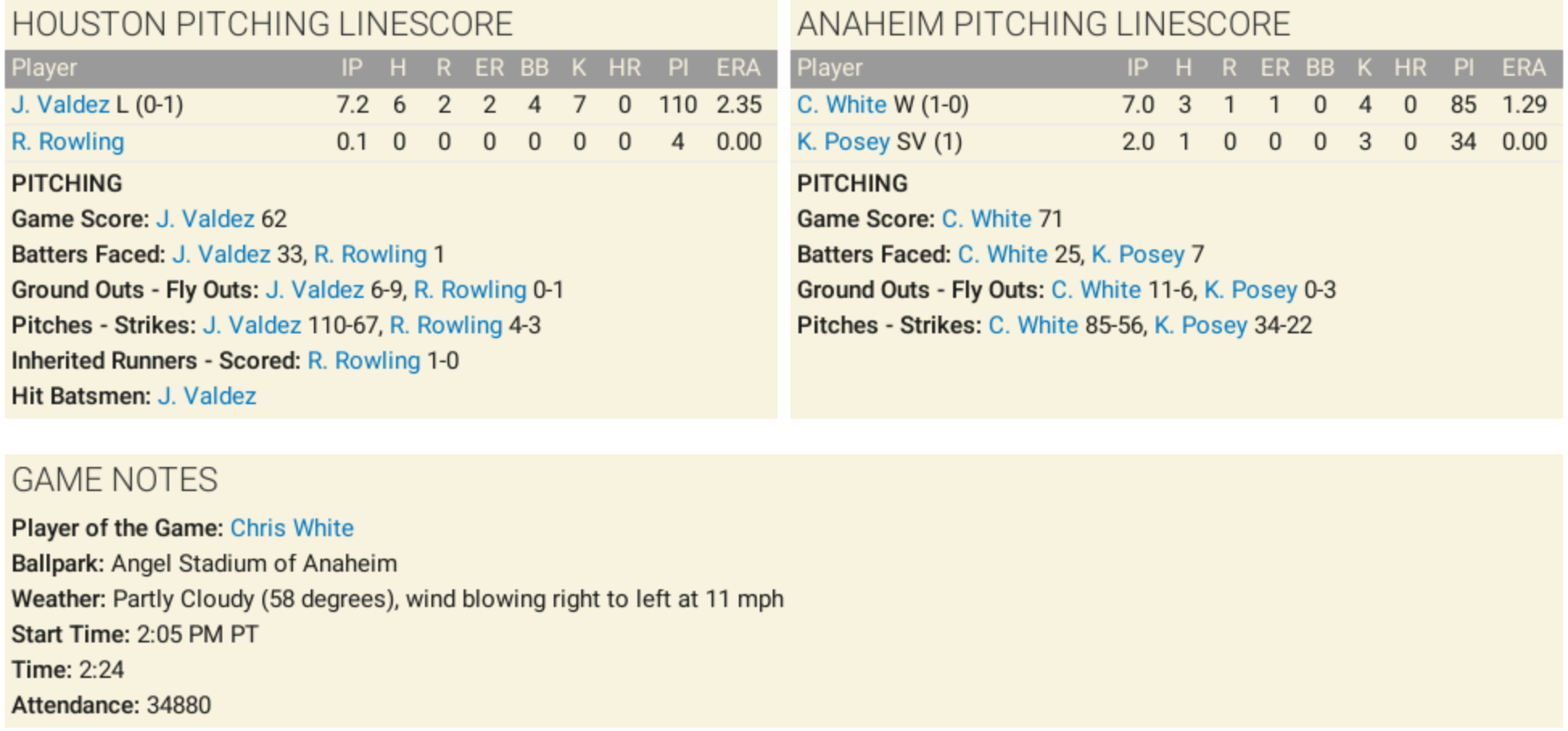Click ERA column header in Houston table
This screenshot has height=731, width=1568.
tap(738, 68)
